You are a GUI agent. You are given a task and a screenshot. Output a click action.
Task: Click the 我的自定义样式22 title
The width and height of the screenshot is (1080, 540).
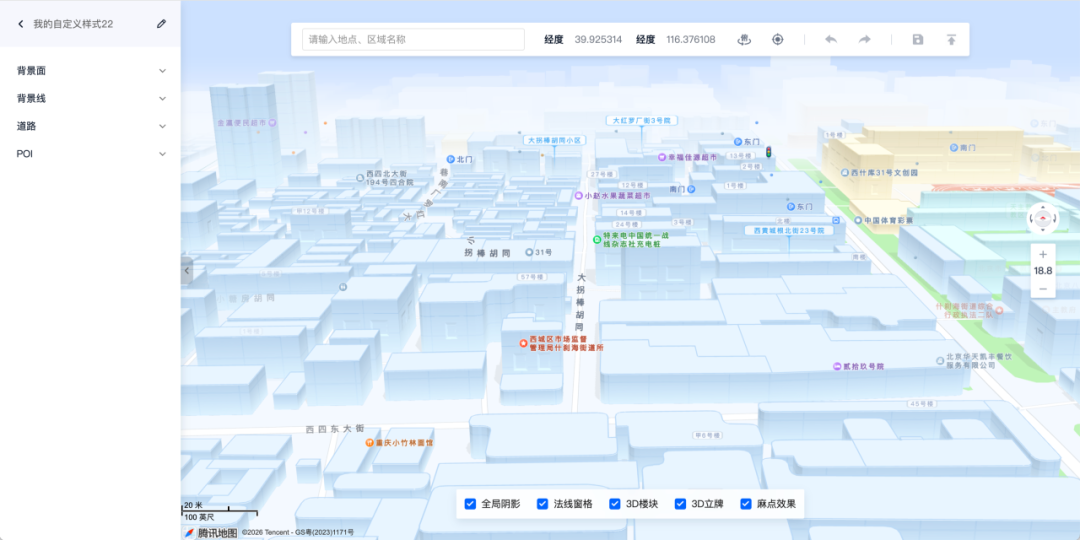(x=73, y=23)
